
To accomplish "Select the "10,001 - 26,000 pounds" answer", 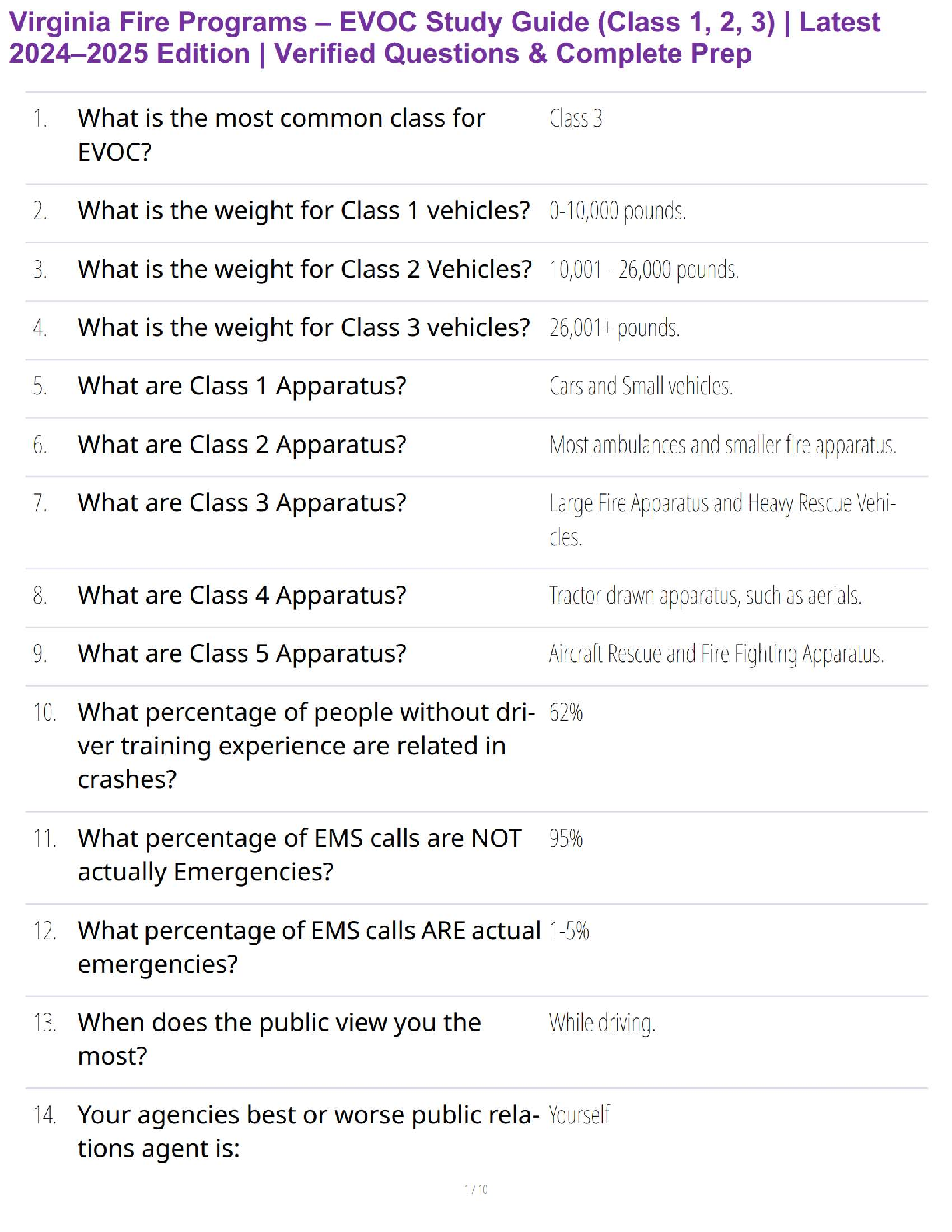I will [643, 269].
